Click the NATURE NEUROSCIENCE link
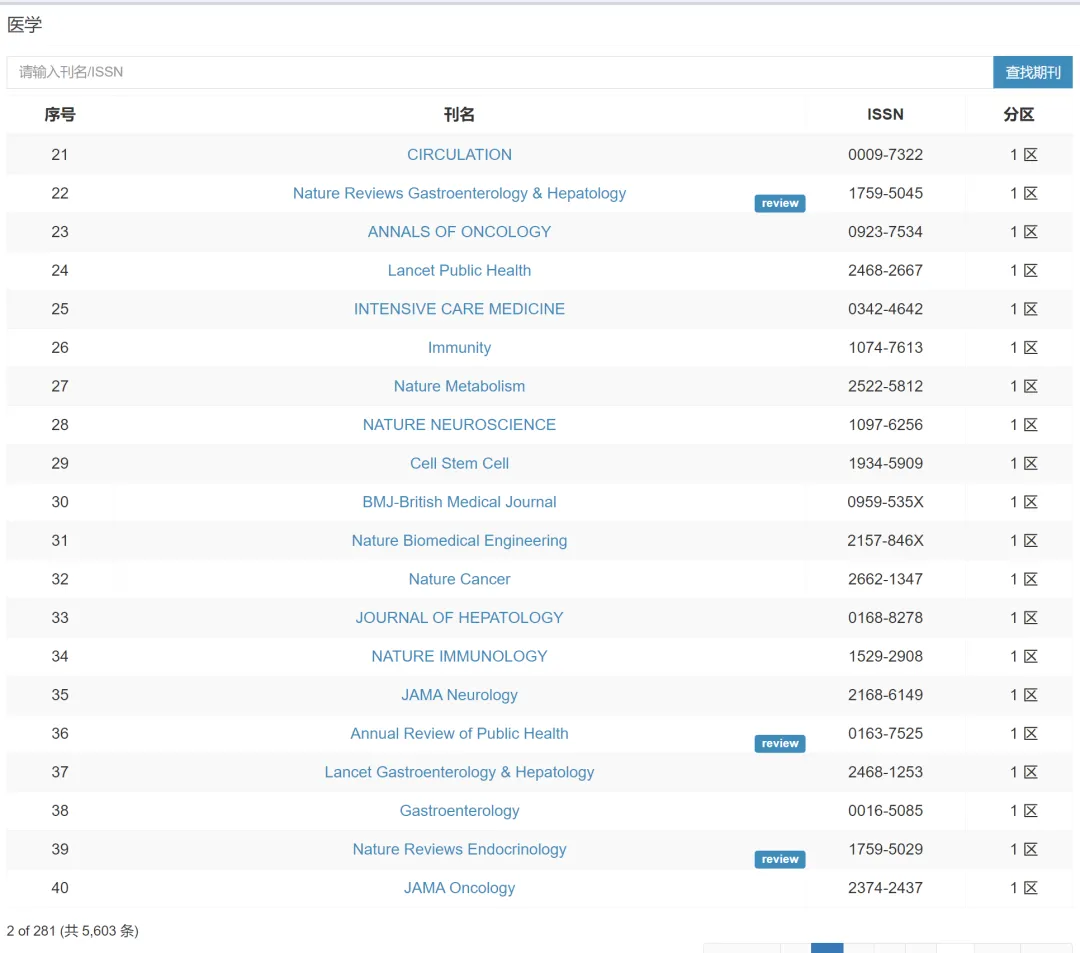This screenshot has height=953, width=1080. coord(459,425)
